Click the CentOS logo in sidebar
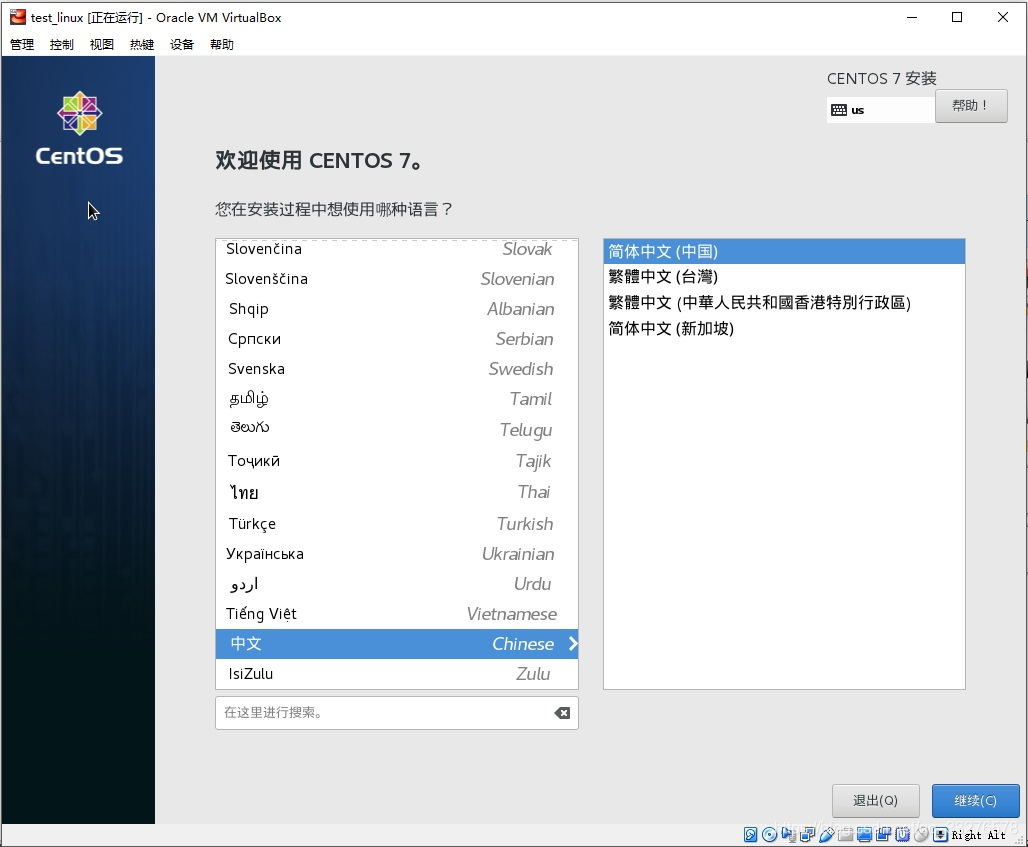 pos(79,128)
